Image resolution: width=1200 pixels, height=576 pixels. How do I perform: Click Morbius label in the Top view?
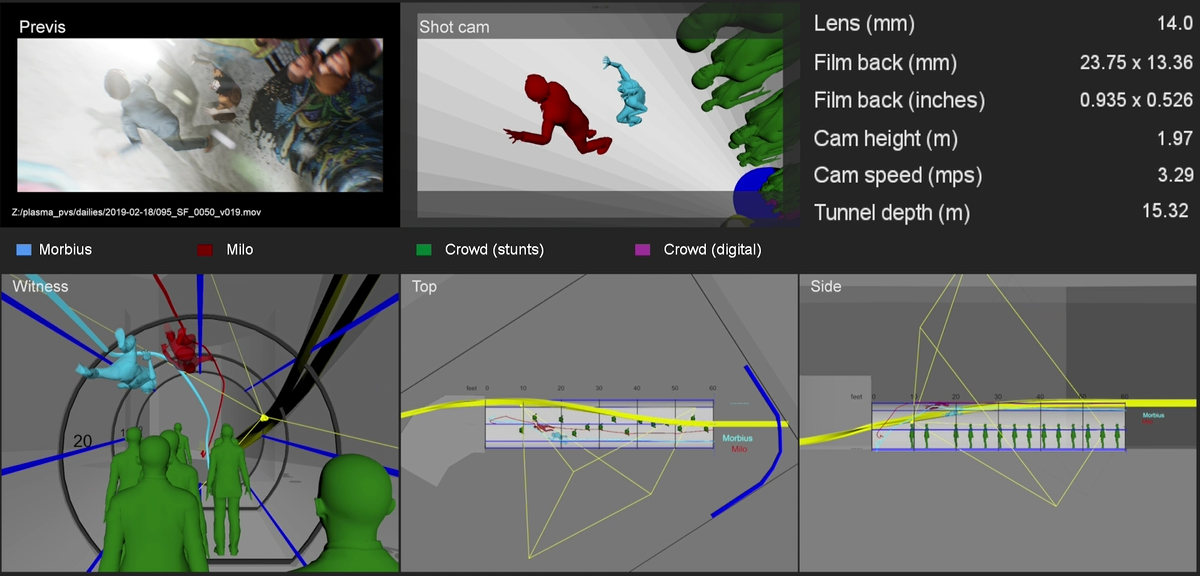pos(735,438)
